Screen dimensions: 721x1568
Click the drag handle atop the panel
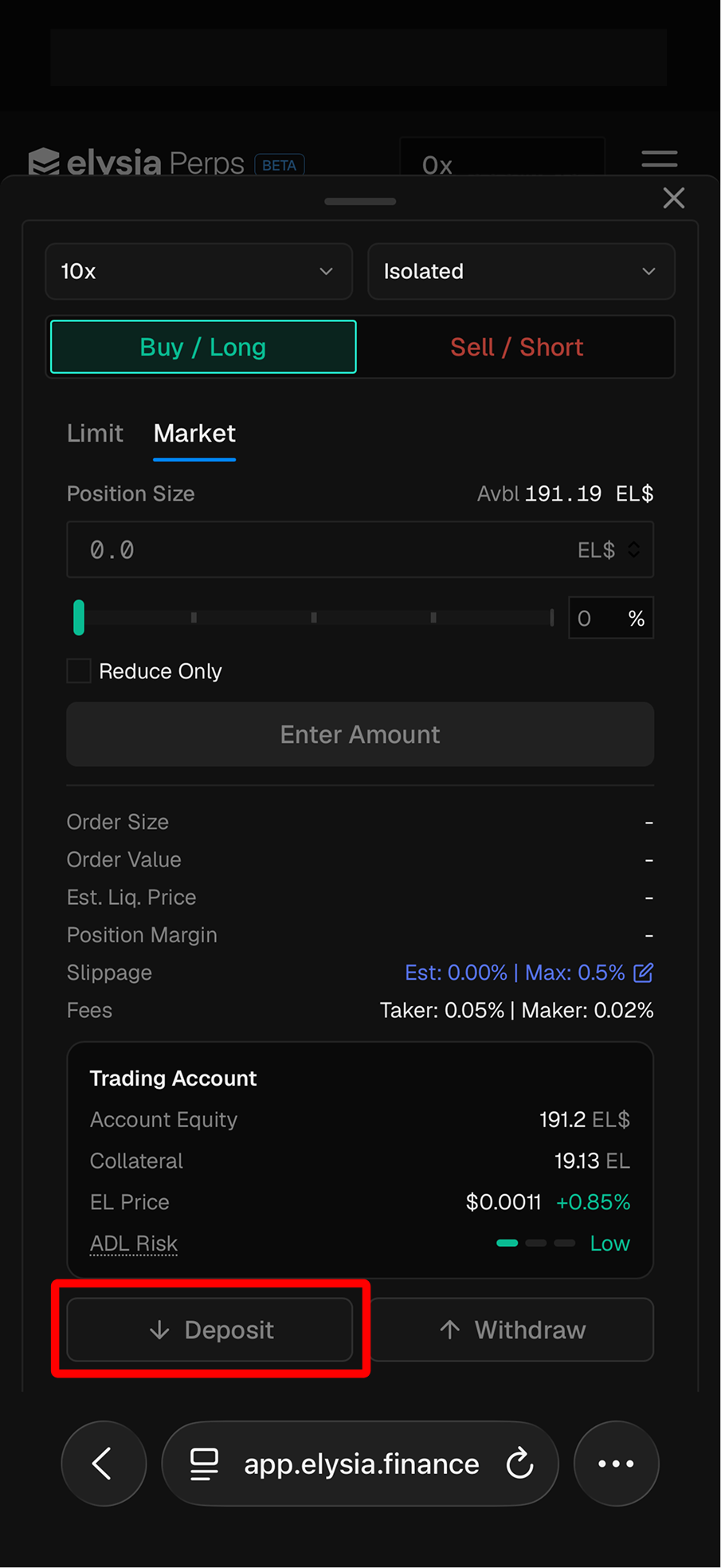pos(360,202)
